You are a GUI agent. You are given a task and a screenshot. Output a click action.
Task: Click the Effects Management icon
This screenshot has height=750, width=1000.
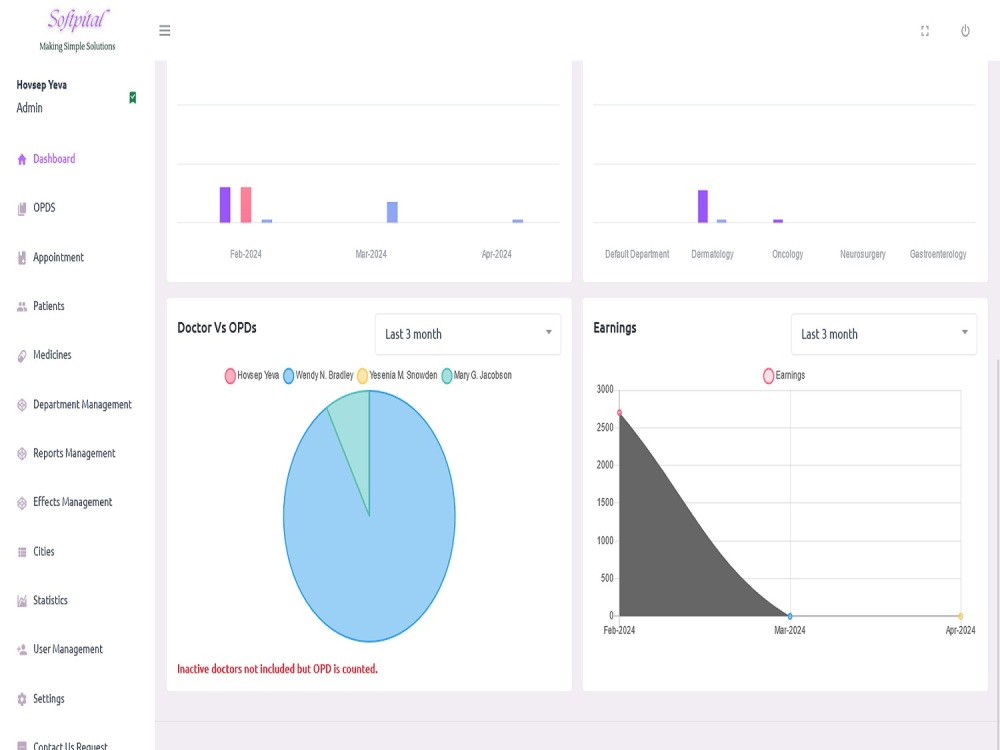22,503
